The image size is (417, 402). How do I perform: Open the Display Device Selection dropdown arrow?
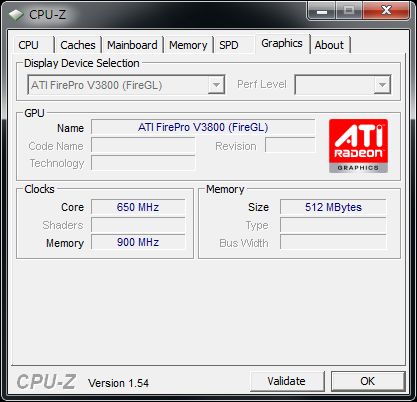[216, 85]
